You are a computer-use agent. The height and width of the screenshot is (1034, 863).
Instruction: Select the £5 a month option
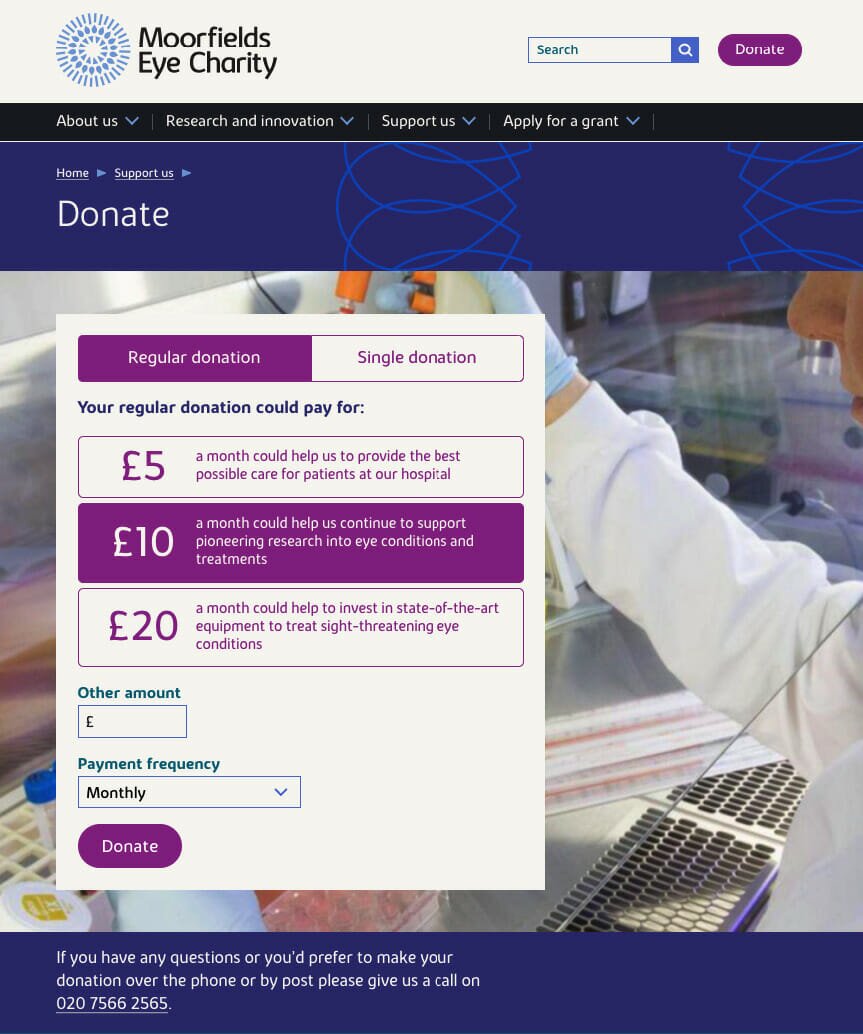tap(301, 467)
